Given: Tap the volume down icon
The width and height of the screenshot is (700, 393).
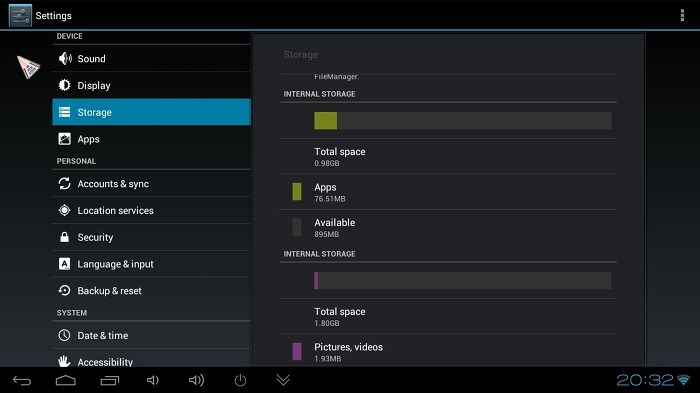Looking at the screenshot, I should pyautogui.click(x=153, y=380).
